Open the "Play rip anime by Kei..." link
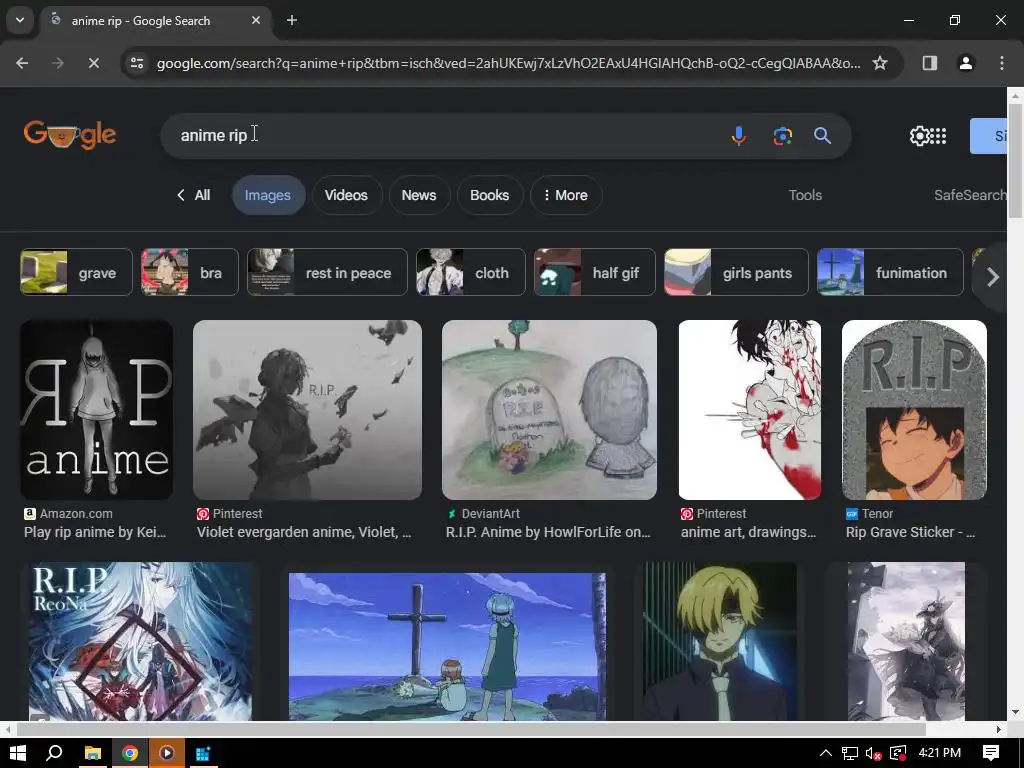The image size is (1024, 768). (95, 532)
